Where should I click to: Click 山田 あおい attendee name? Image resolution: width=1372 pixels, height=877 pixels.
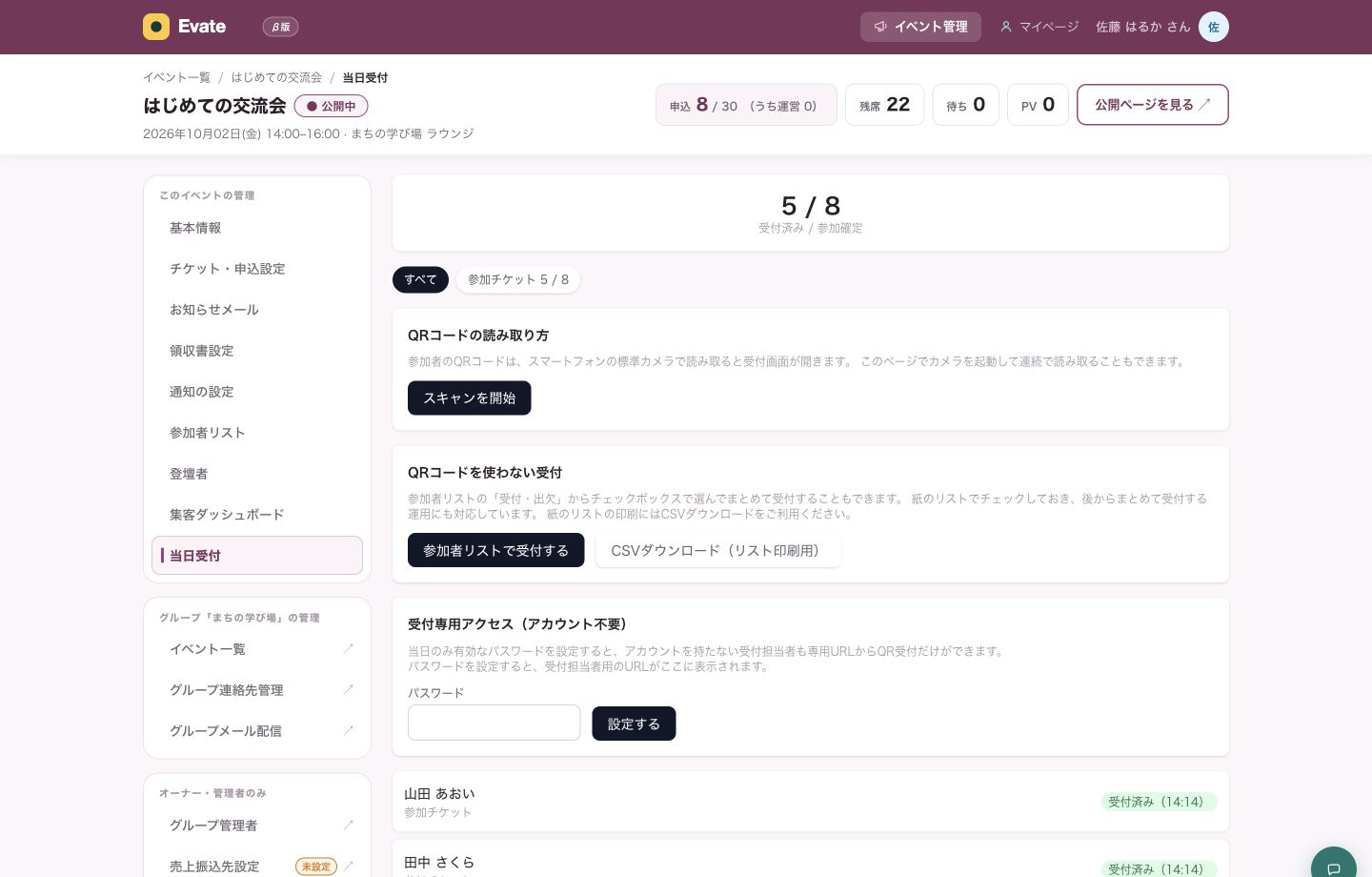[x=439, y=793]
